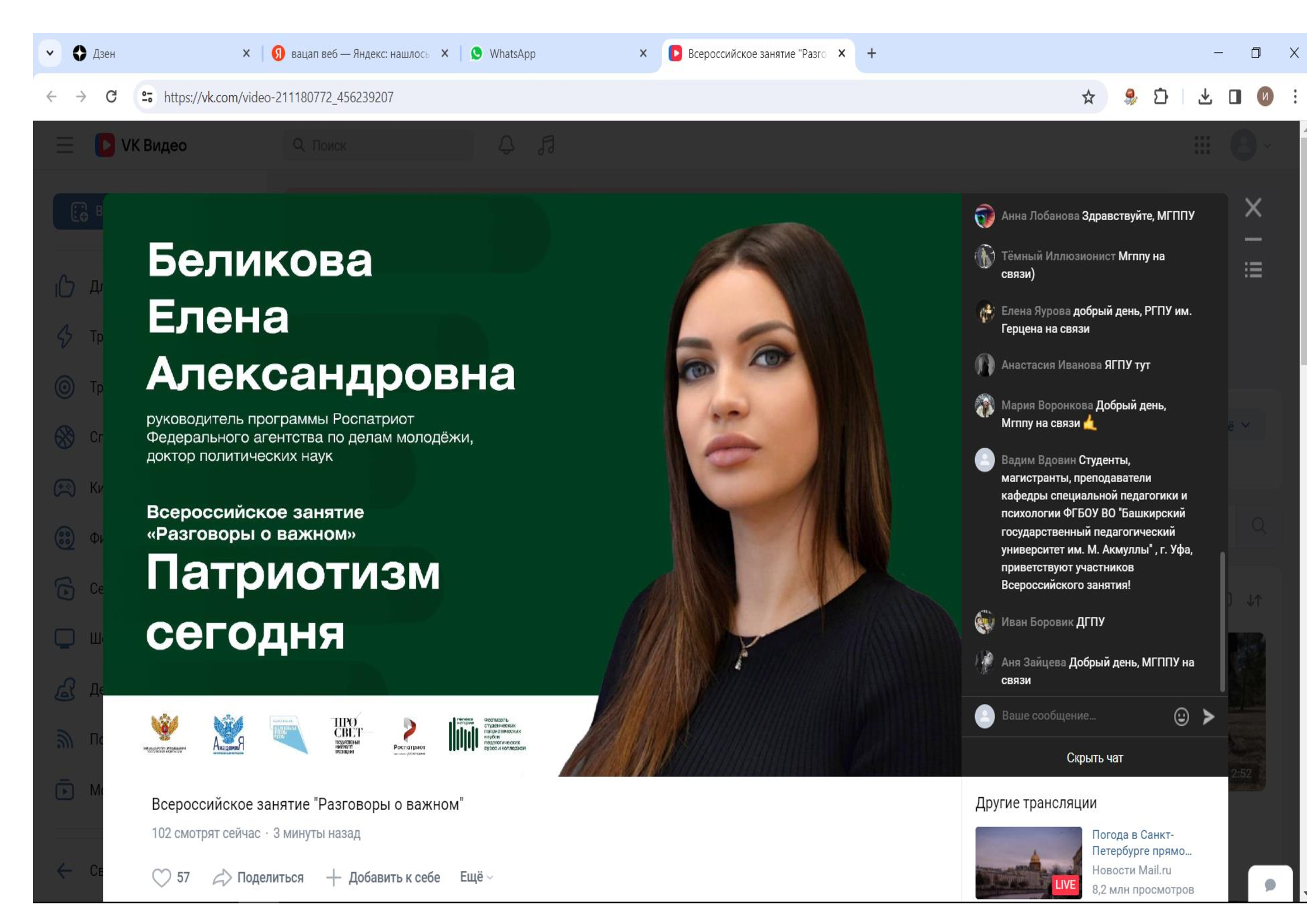This screenshot has height=924, width=1307.
Task: Open tab search chevron in tab strip
Action: (50, 54)
